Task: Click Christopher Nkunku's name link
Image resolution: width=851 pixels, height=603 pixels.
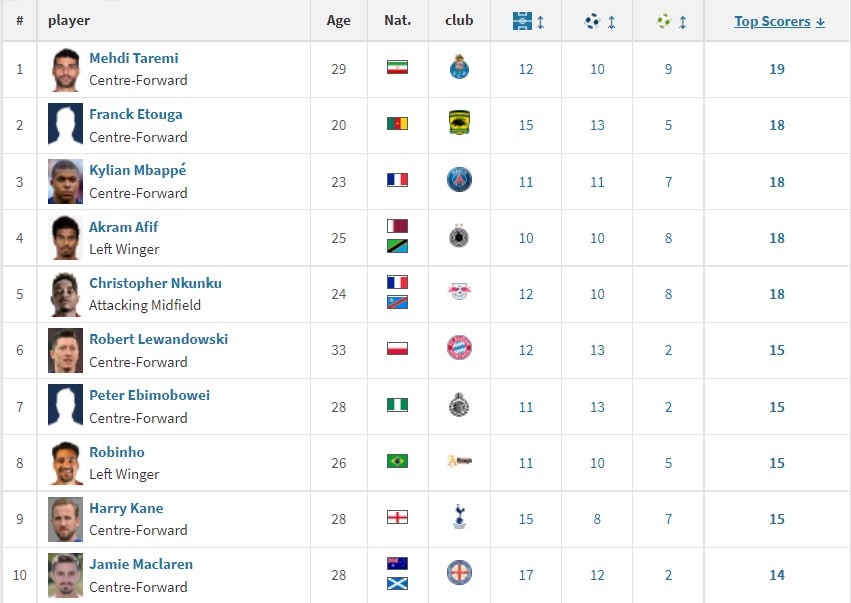Action: coord(155,283)
